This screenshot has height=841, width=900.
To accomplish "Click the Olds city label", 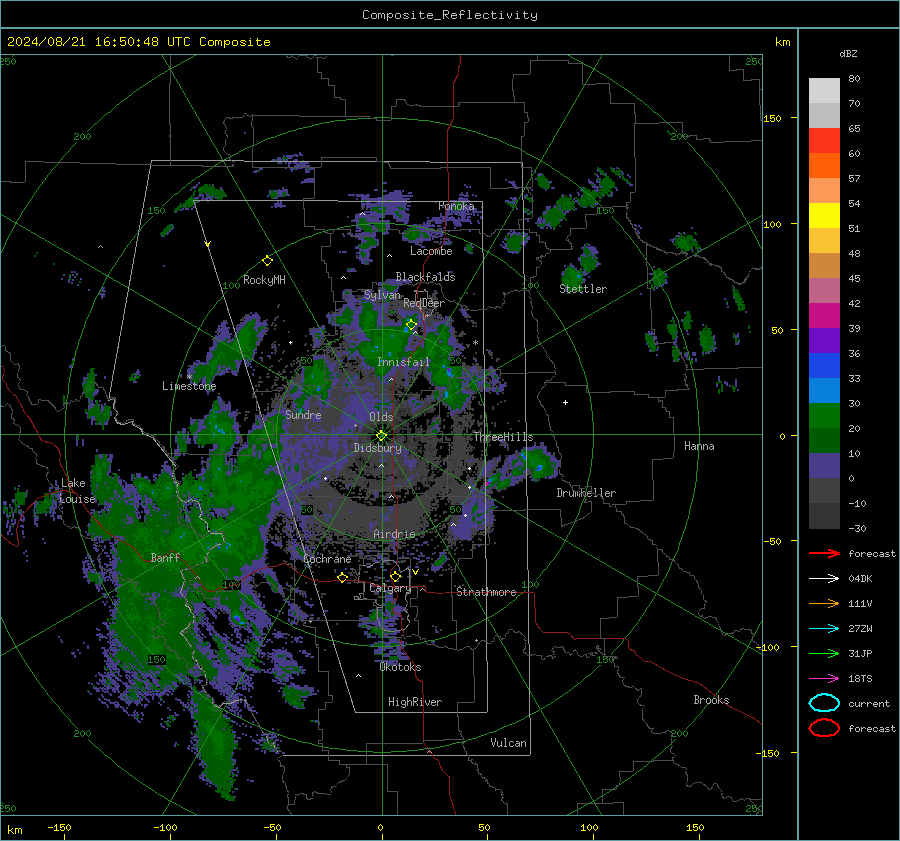I will (381, 417).
